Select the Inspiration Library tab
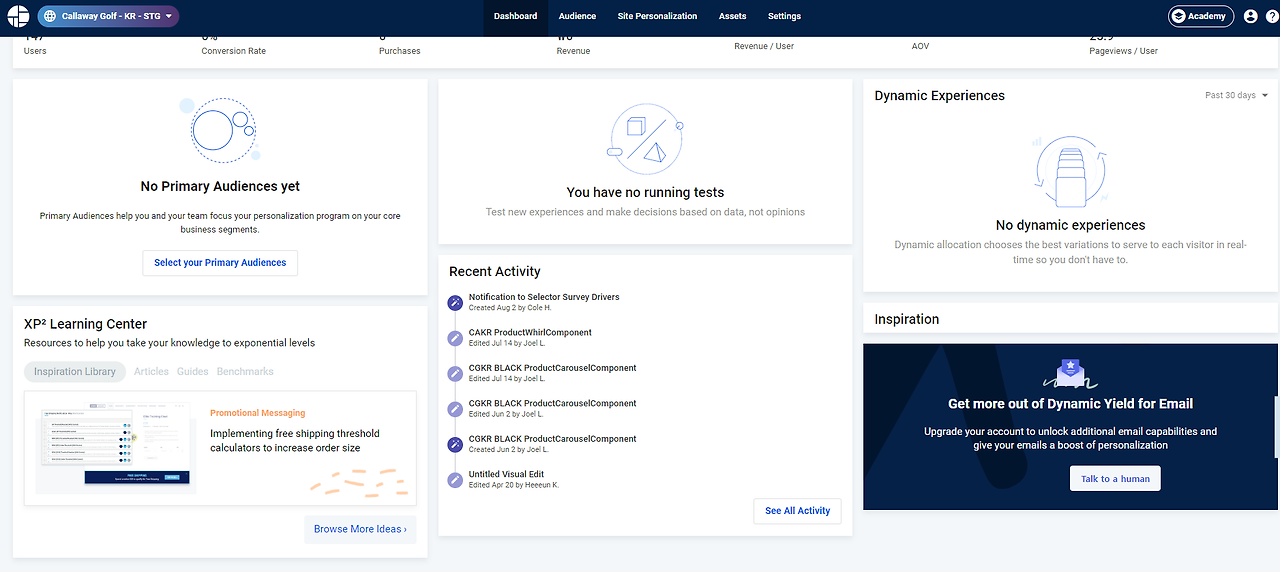Viewport: 1280px width, 572px height. pos(75,371)
